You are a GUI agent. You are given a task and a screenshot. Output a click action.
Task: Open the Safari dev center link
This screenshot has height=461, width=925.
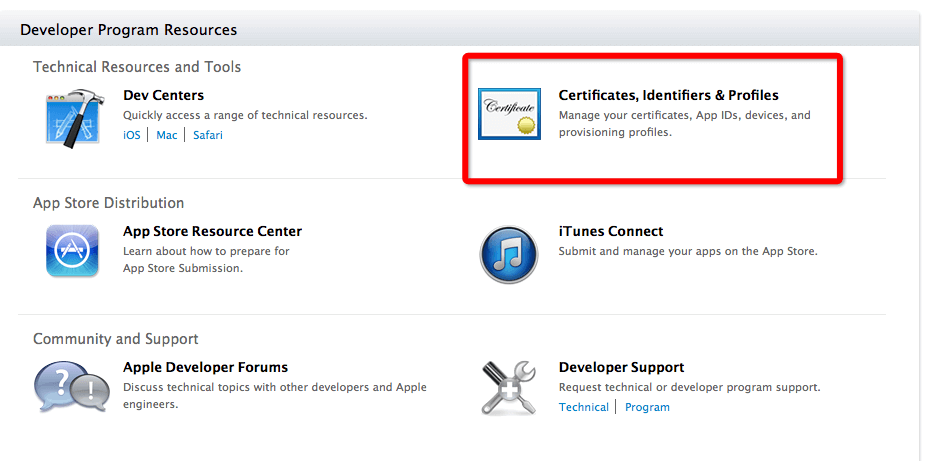[208, 135]
